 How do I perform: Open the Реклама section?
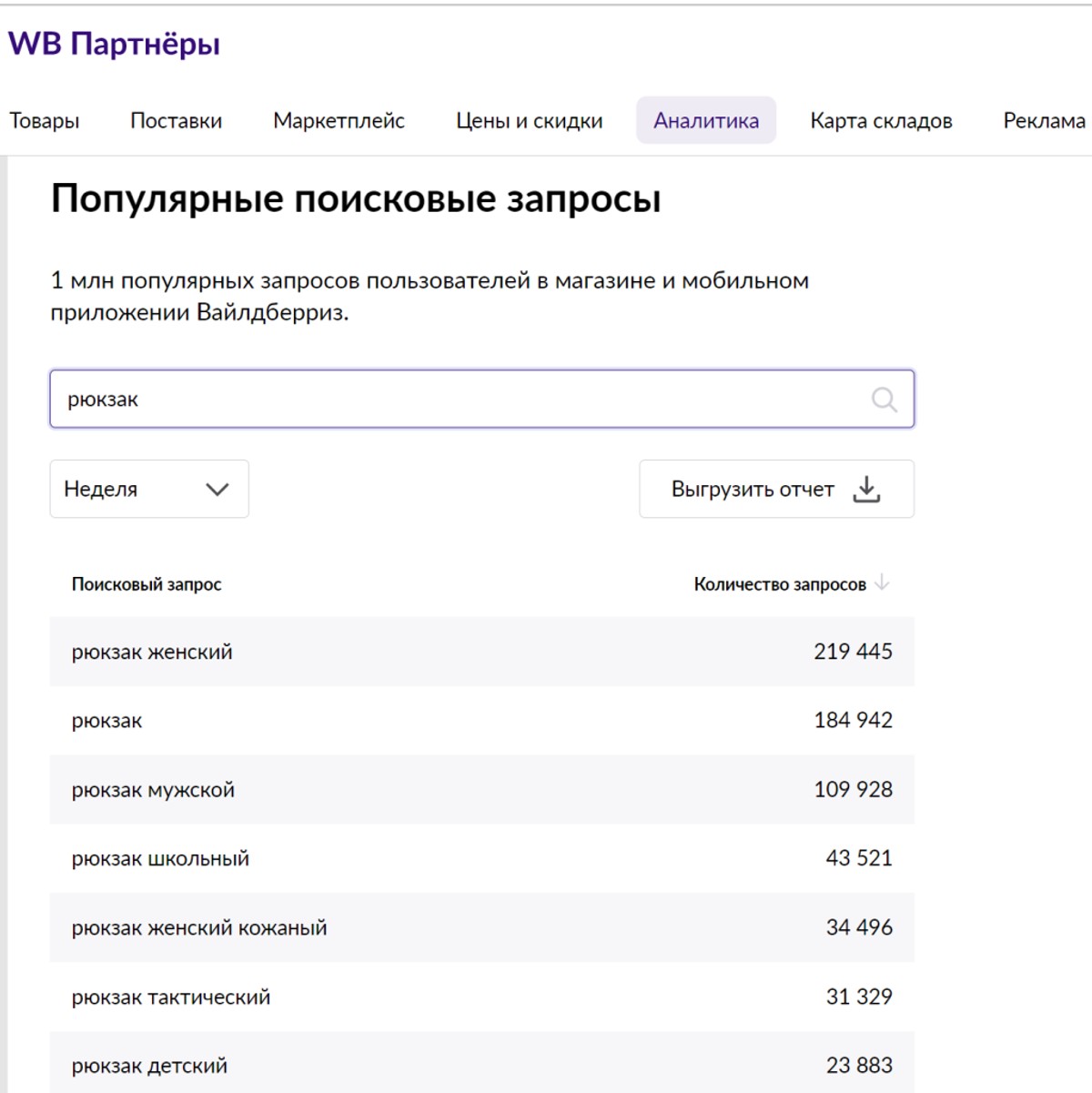point(1044,121)
